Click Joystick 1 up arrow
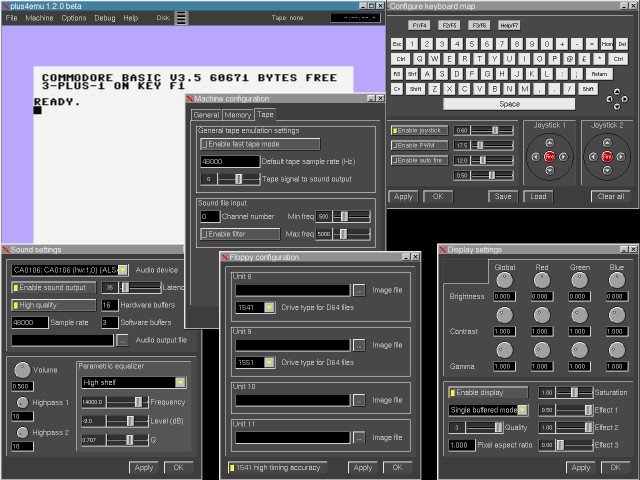640x480 pixels. point(549,142)
